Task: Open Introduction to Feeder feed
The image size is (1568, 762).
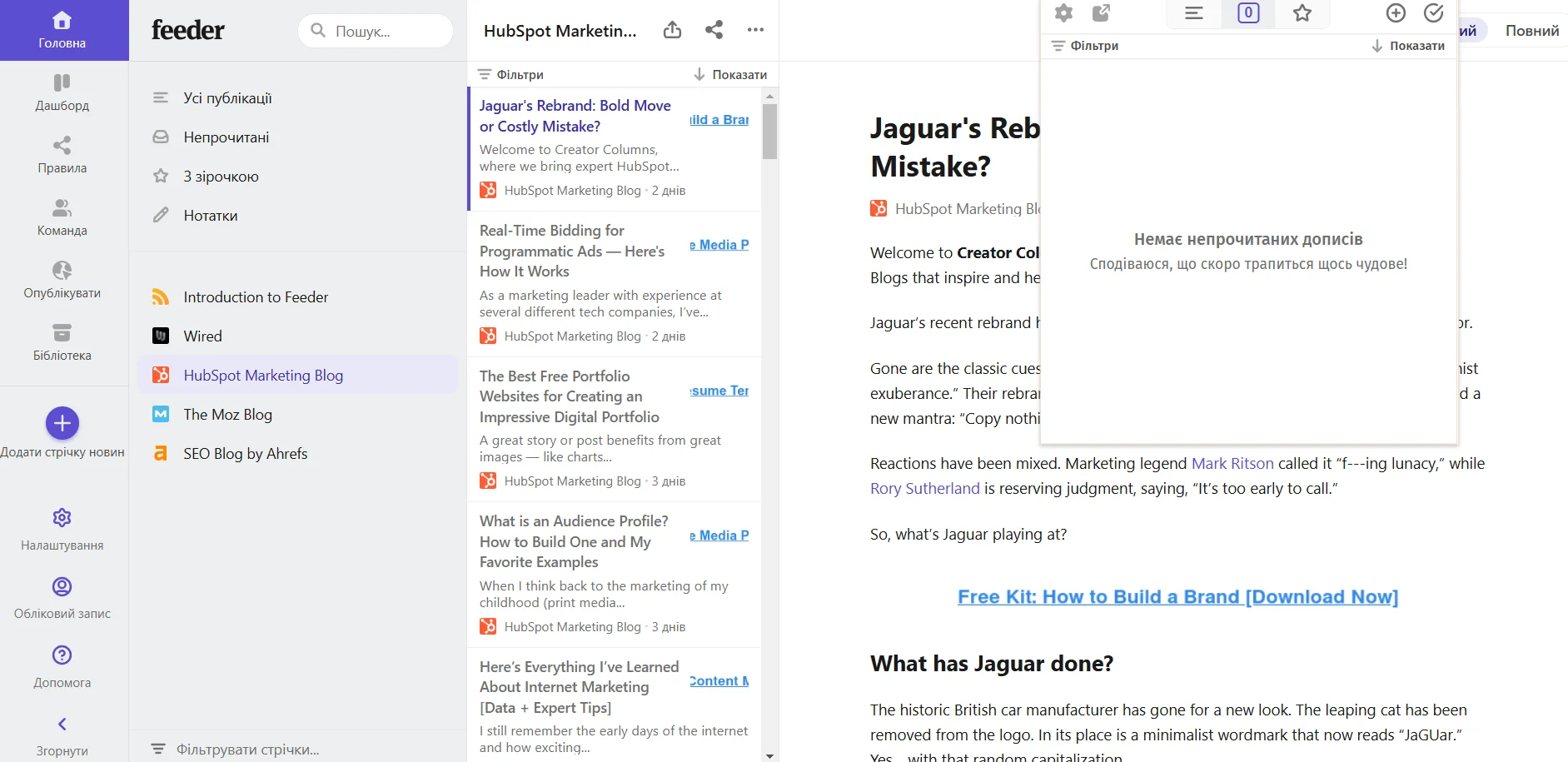Action: click(x=298, y=297)
